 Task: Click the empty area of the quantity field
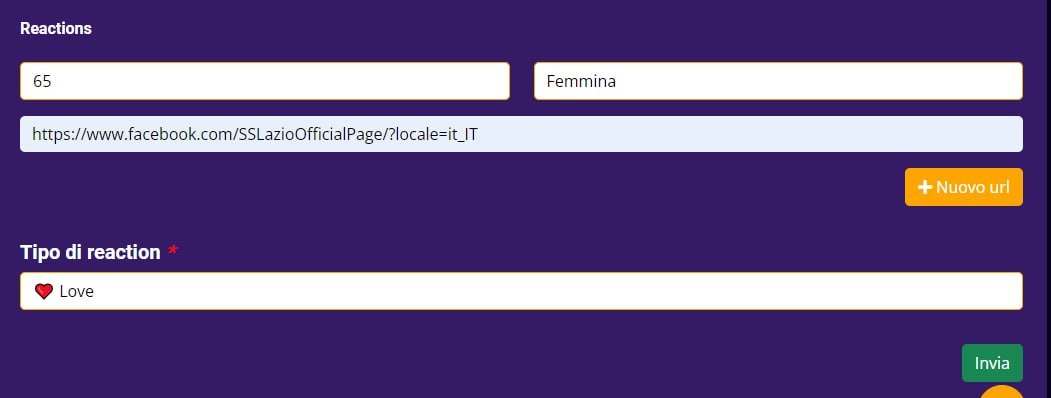click(282, 81)
